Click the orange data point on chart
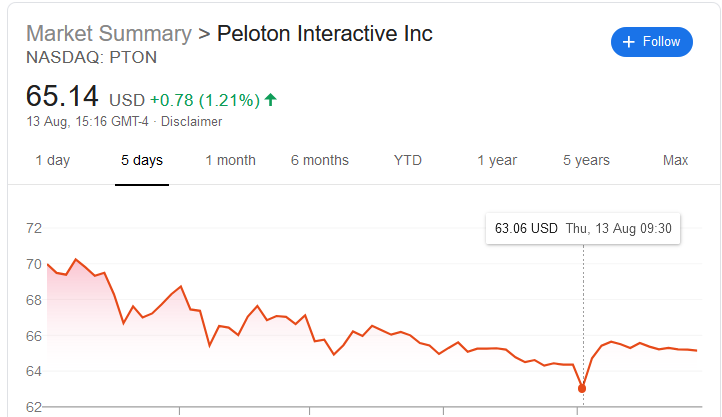The height and width of the screenshot is (417, 722). (x=582, y=388)
